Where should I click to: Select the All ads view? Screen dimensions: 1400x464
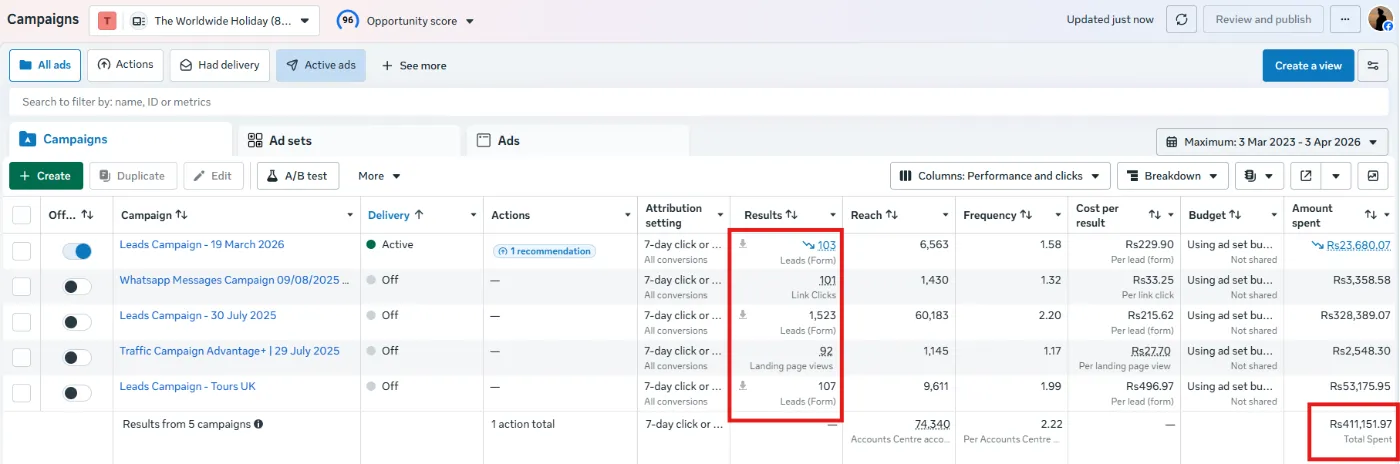45,65
